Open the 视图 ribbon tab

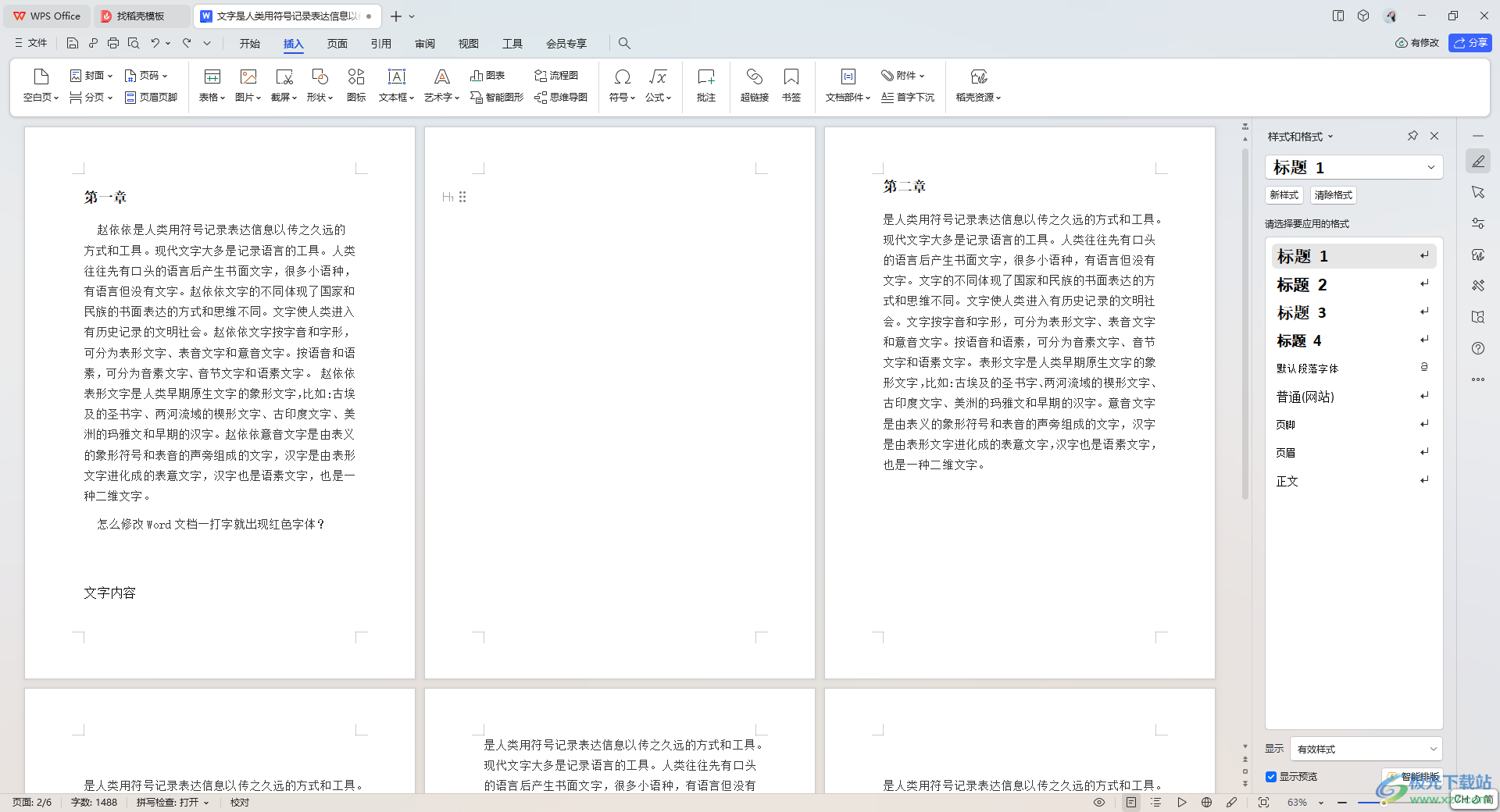[x=469, y=44]
